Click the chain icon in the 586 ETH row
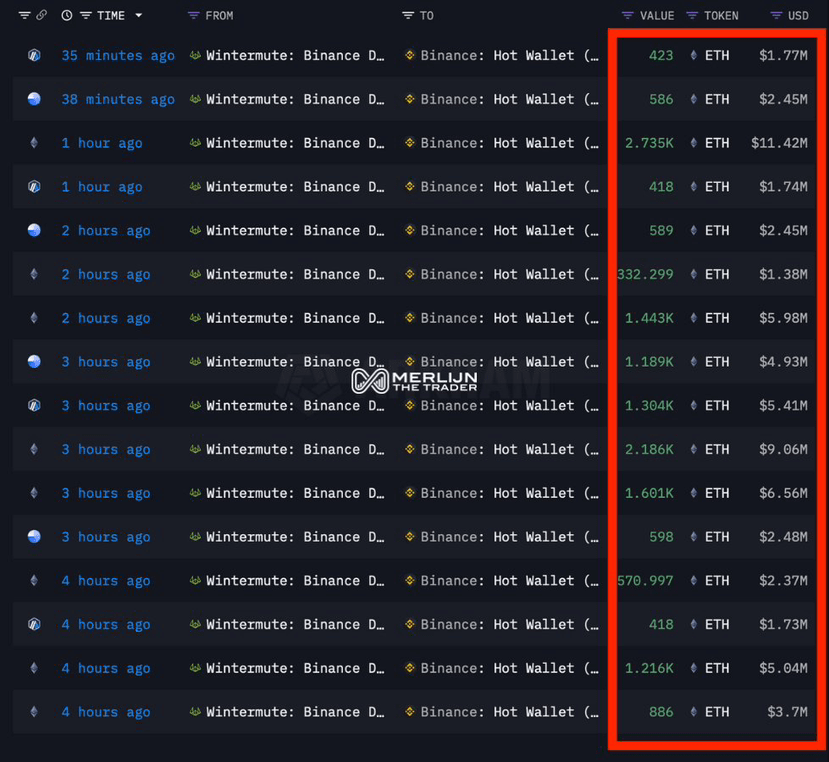The image size is (829, 762). click(34, 99)
